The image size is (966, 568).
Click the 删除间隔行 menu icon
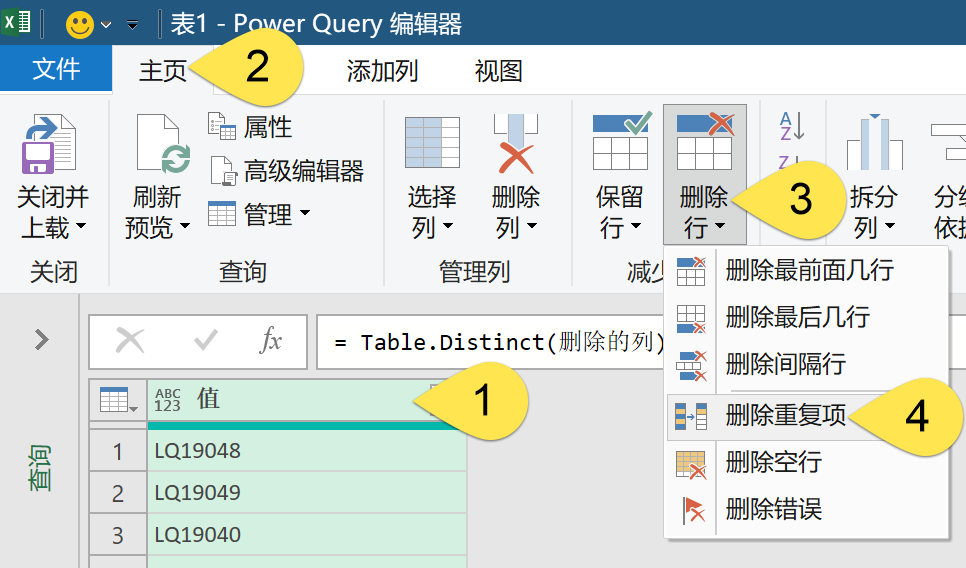[x=691, y=365]
